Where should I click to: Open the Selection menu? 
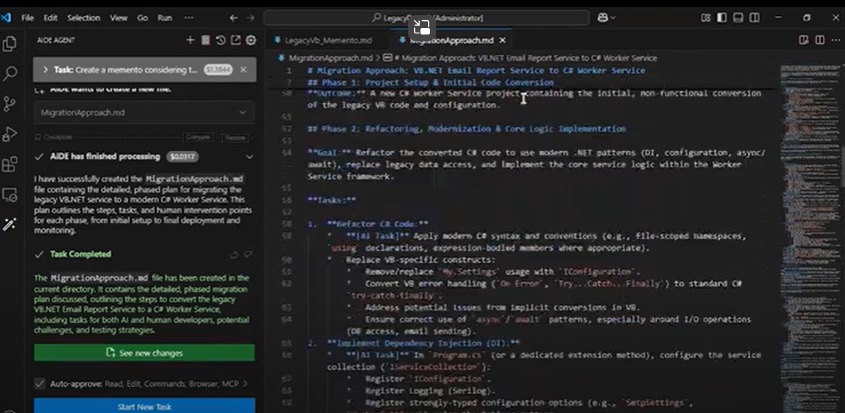coord(84,17)
